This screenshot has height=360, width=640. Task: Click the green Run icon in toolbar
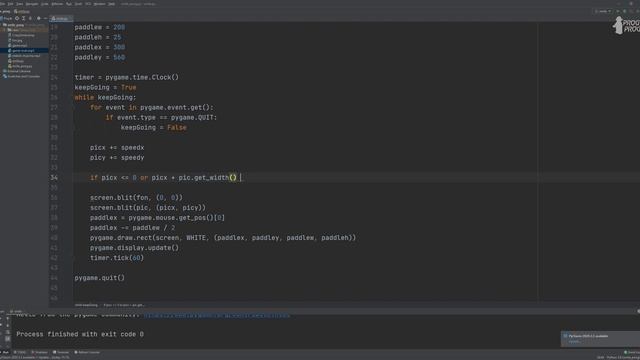[618, 11]
